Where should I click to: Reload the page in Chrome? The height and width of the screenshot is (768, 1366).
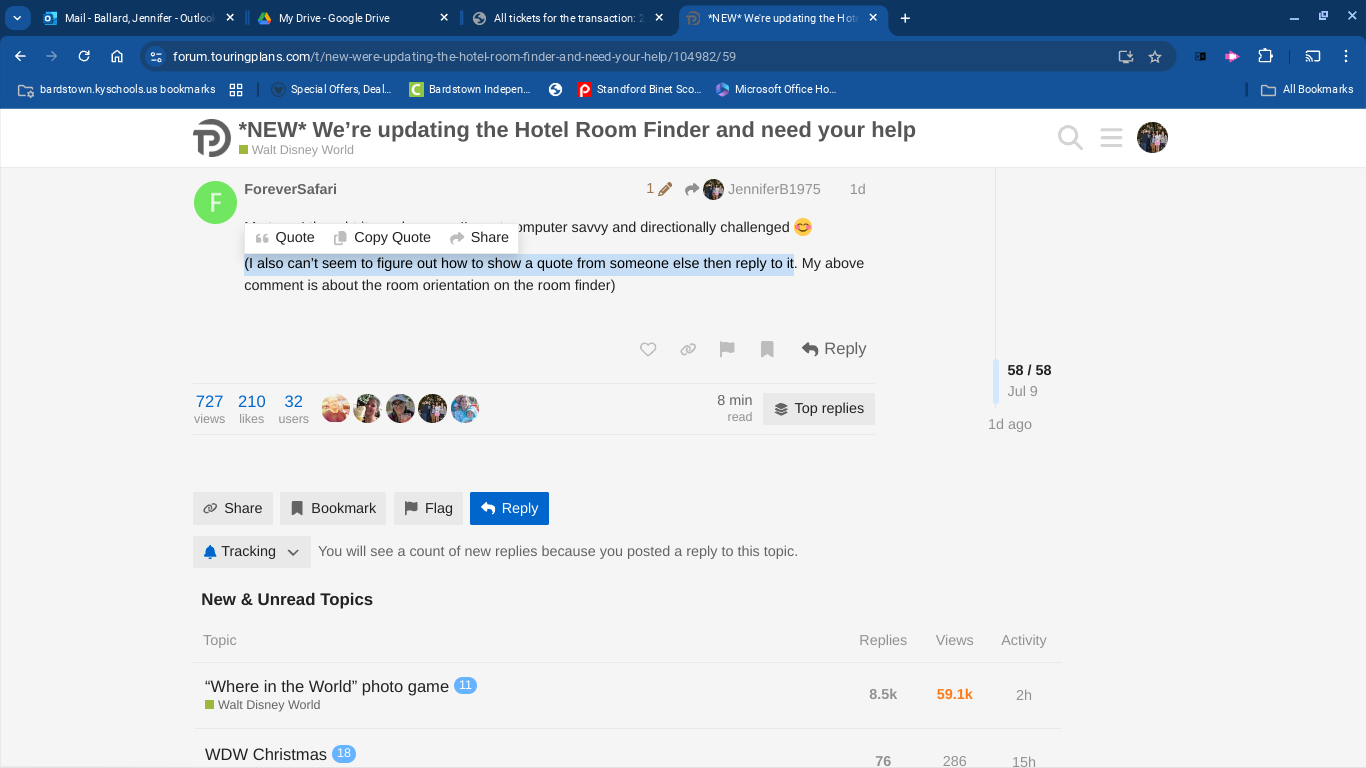pos(84,57)
